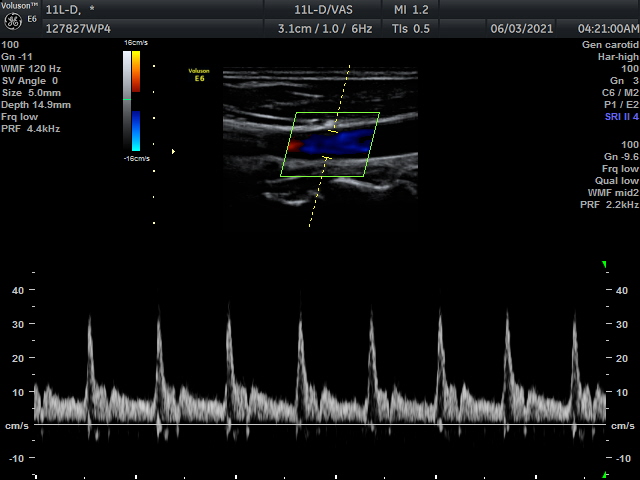640x480 pixels.
Task: Click the color Doppler velocity scale bar
Action: [x=136, y=100]
